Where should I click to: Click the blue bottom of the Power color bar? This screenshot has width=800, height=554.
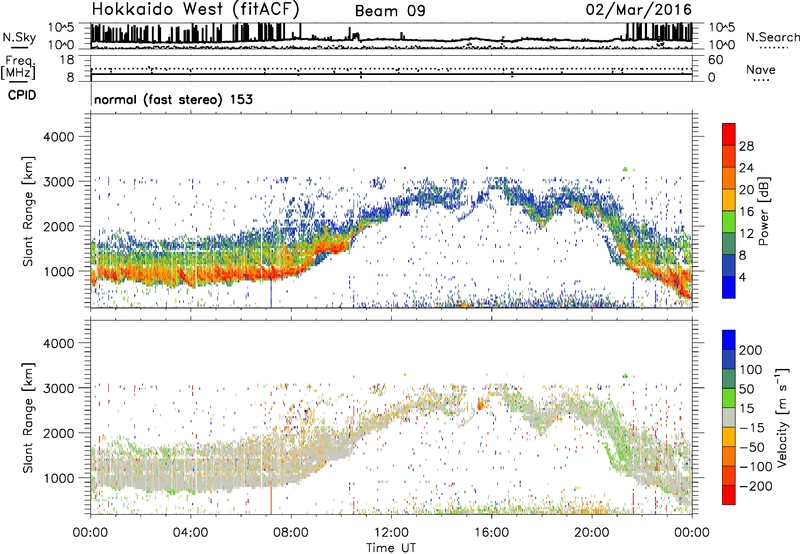pos(729,287)
